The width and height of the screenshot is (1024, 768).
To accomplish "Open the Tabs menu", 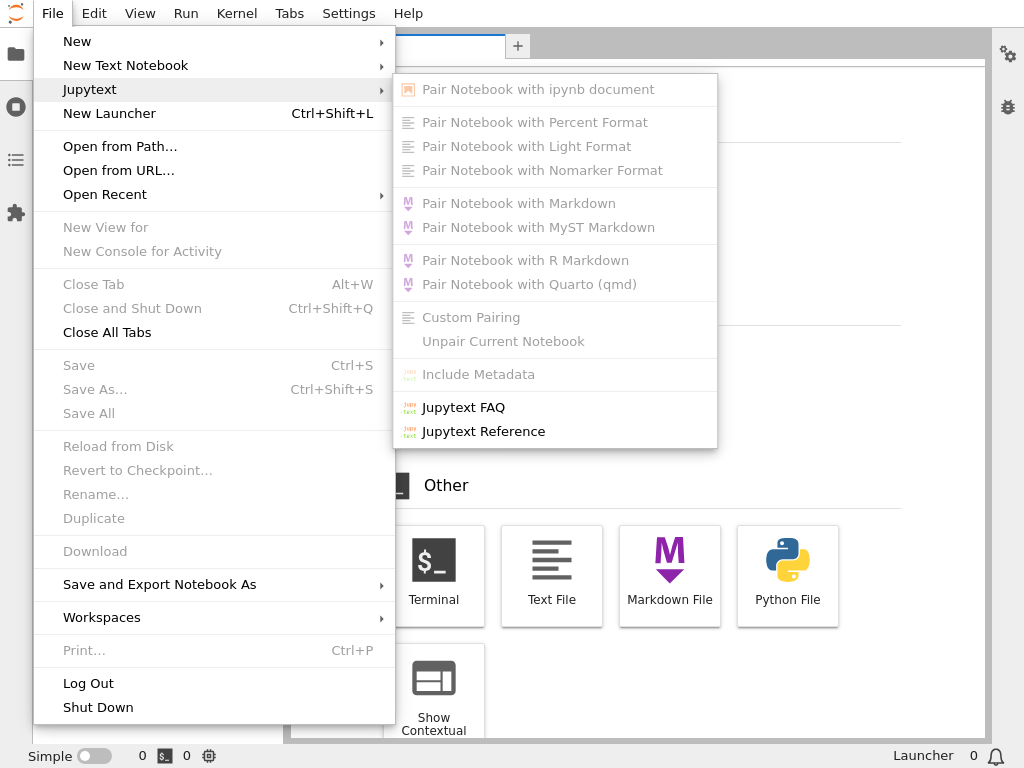I will [289, 14].
